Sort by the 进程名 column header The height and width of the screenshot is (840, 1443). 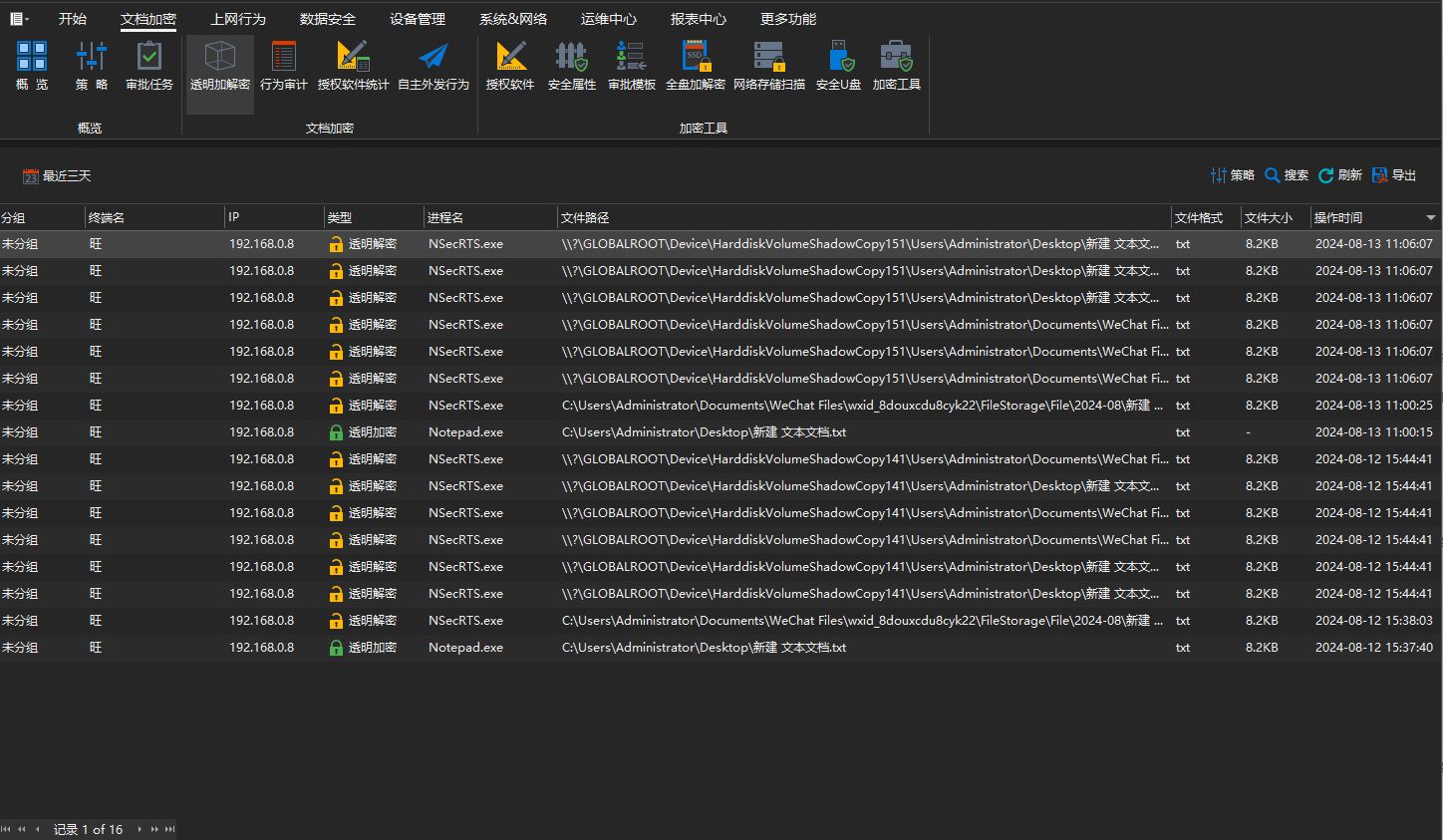coord(490,217)
